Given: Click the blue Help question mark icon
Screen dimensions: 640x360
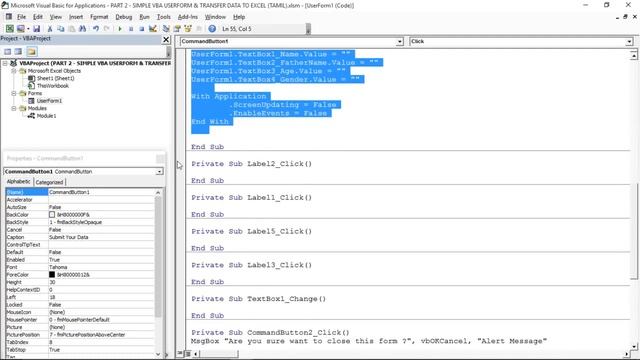Looking at the screenshot, I should [x=212, y=29].
